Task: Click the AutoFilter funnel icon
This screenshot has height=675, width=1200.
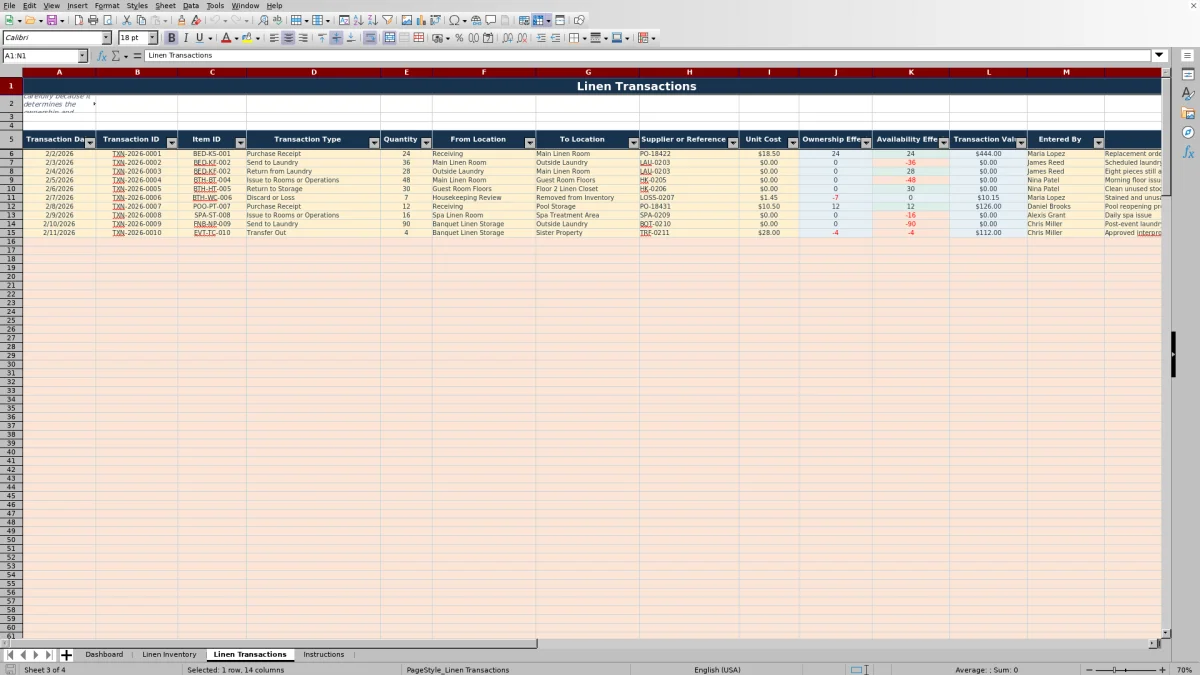Action: click(387, 20)
